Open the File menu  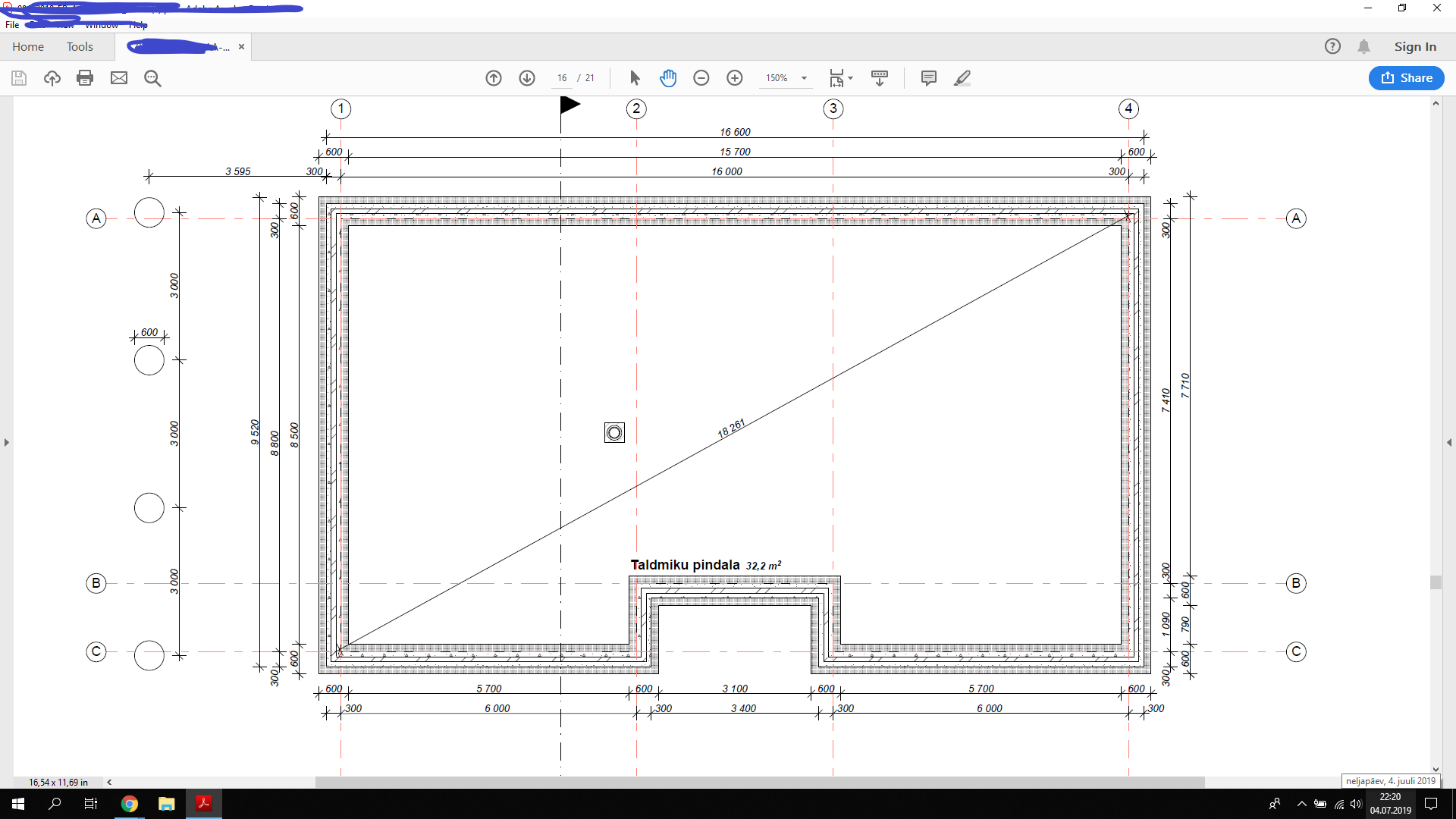pyautogui.click(x=12, y=25)
